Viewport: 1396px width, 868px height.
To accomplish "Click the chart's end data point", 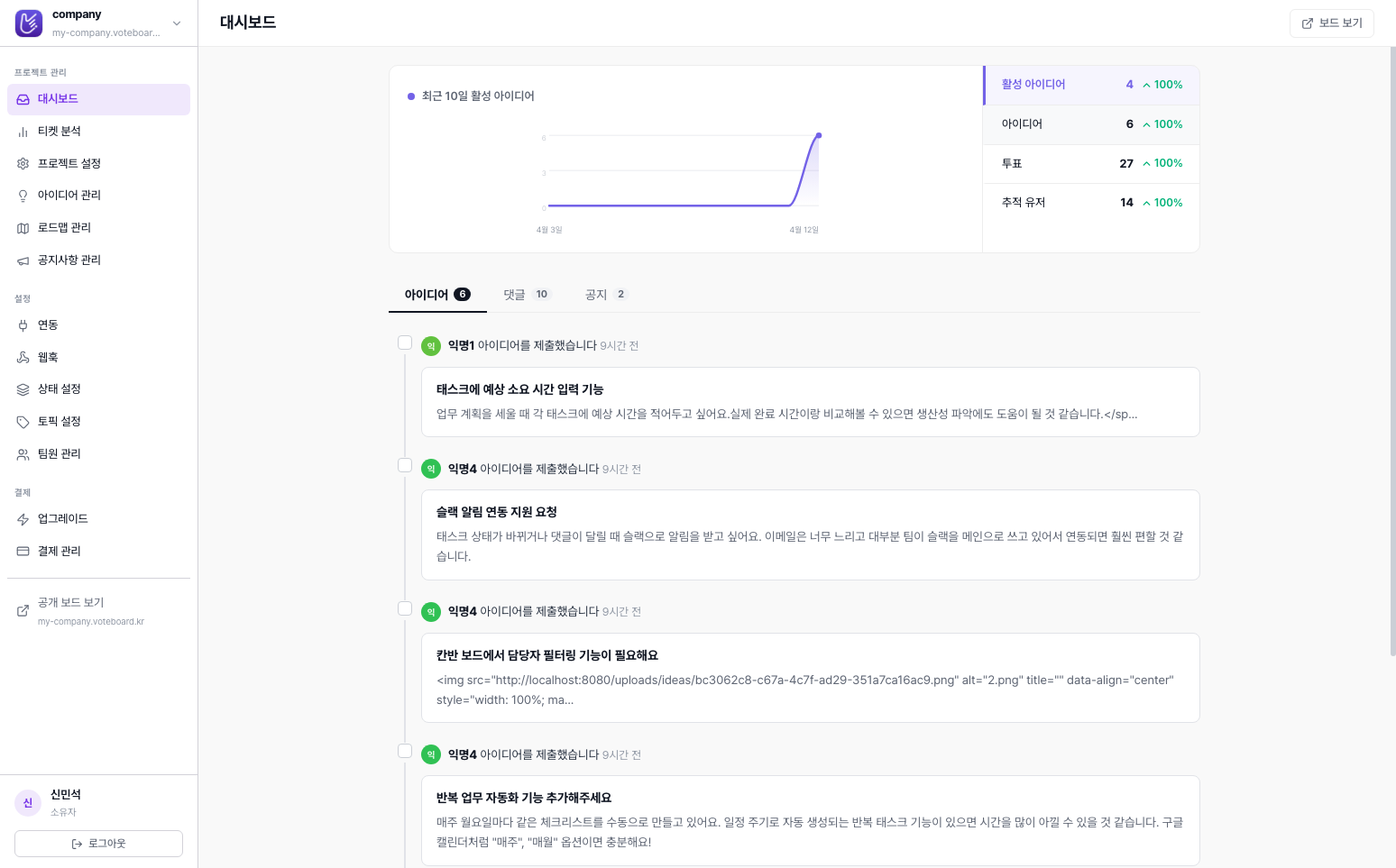I will [818, 135].
